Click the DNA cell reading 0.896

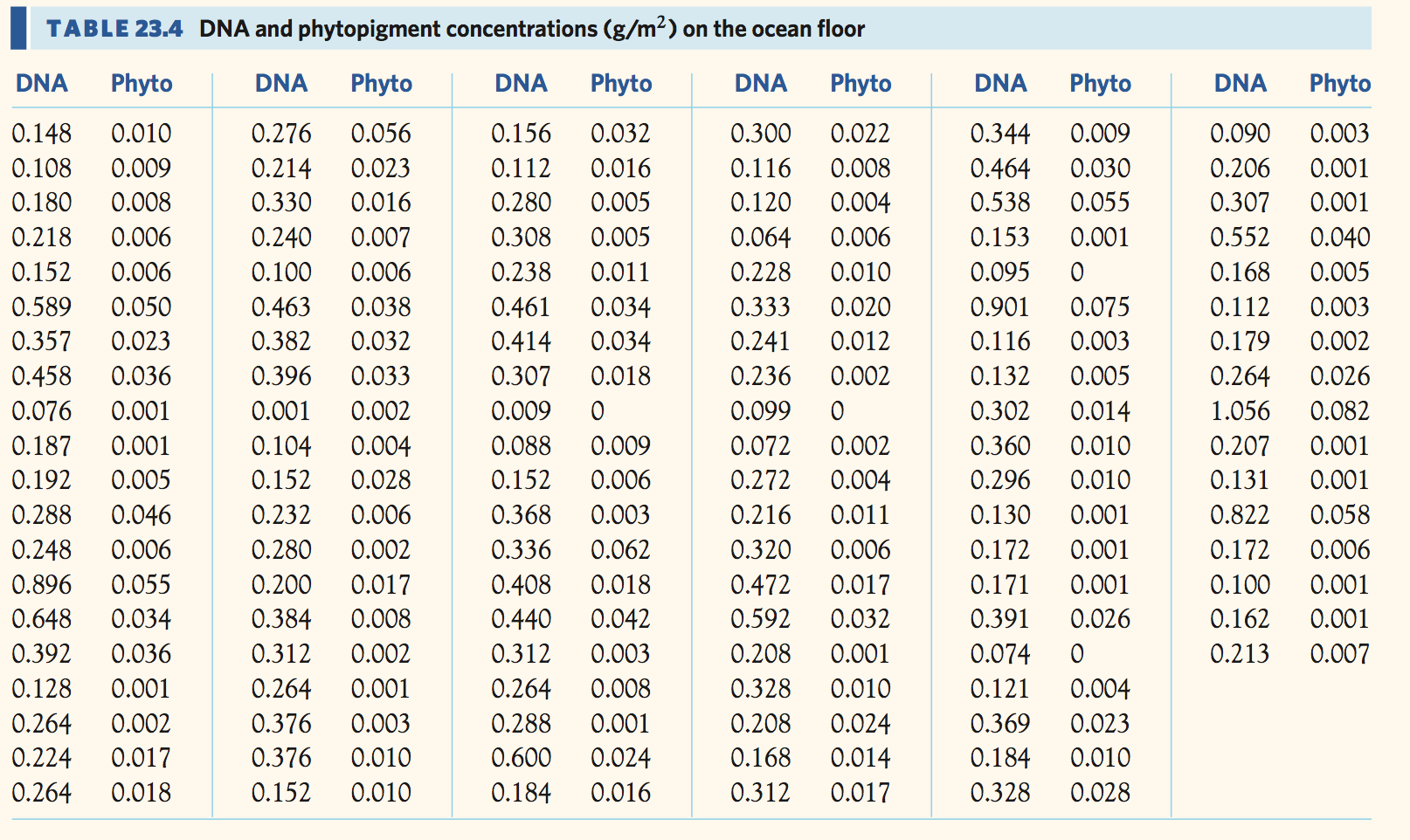point(41,585)
